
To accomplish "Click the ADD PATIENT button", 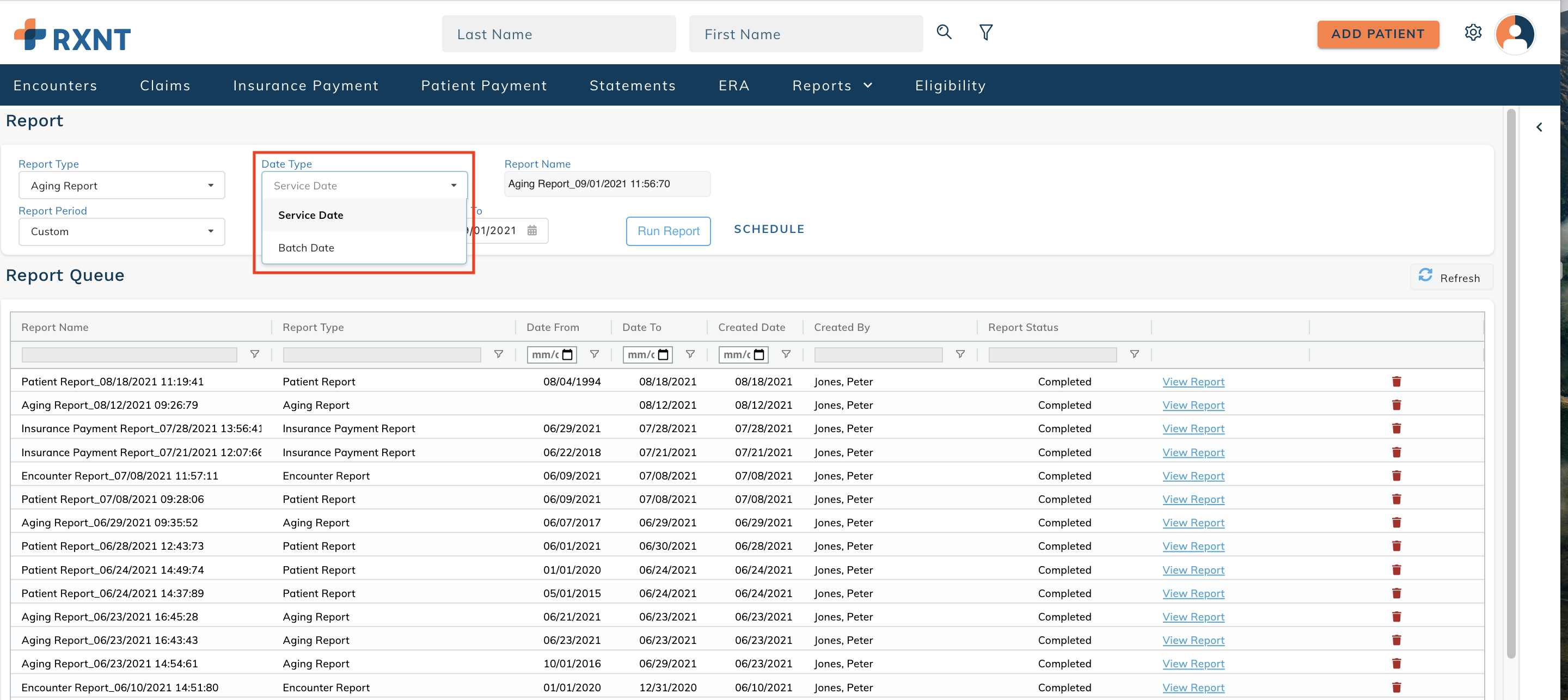I will click(x=1377, y=34).
